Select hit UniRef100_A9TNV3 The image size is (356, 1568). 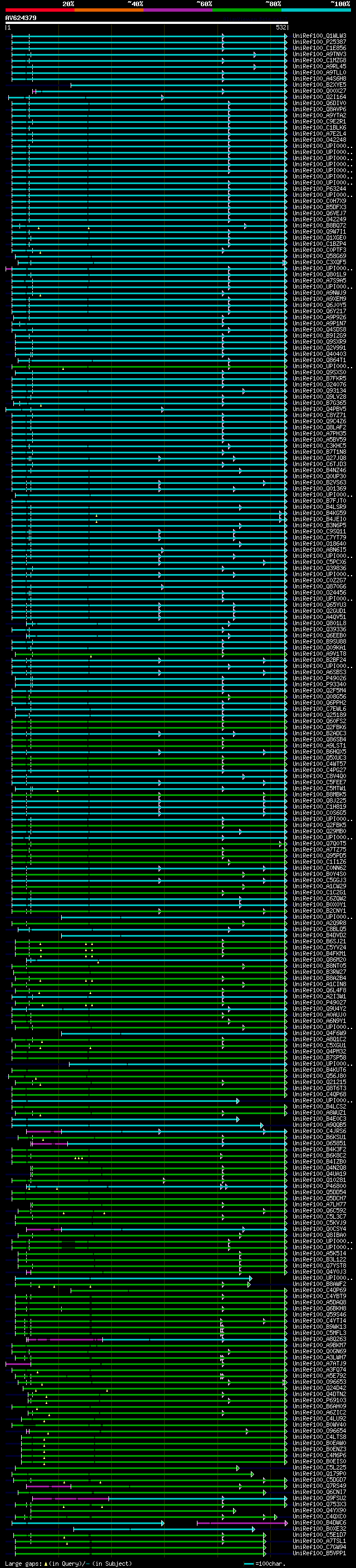pyautogui.click(x=319, y=54)
